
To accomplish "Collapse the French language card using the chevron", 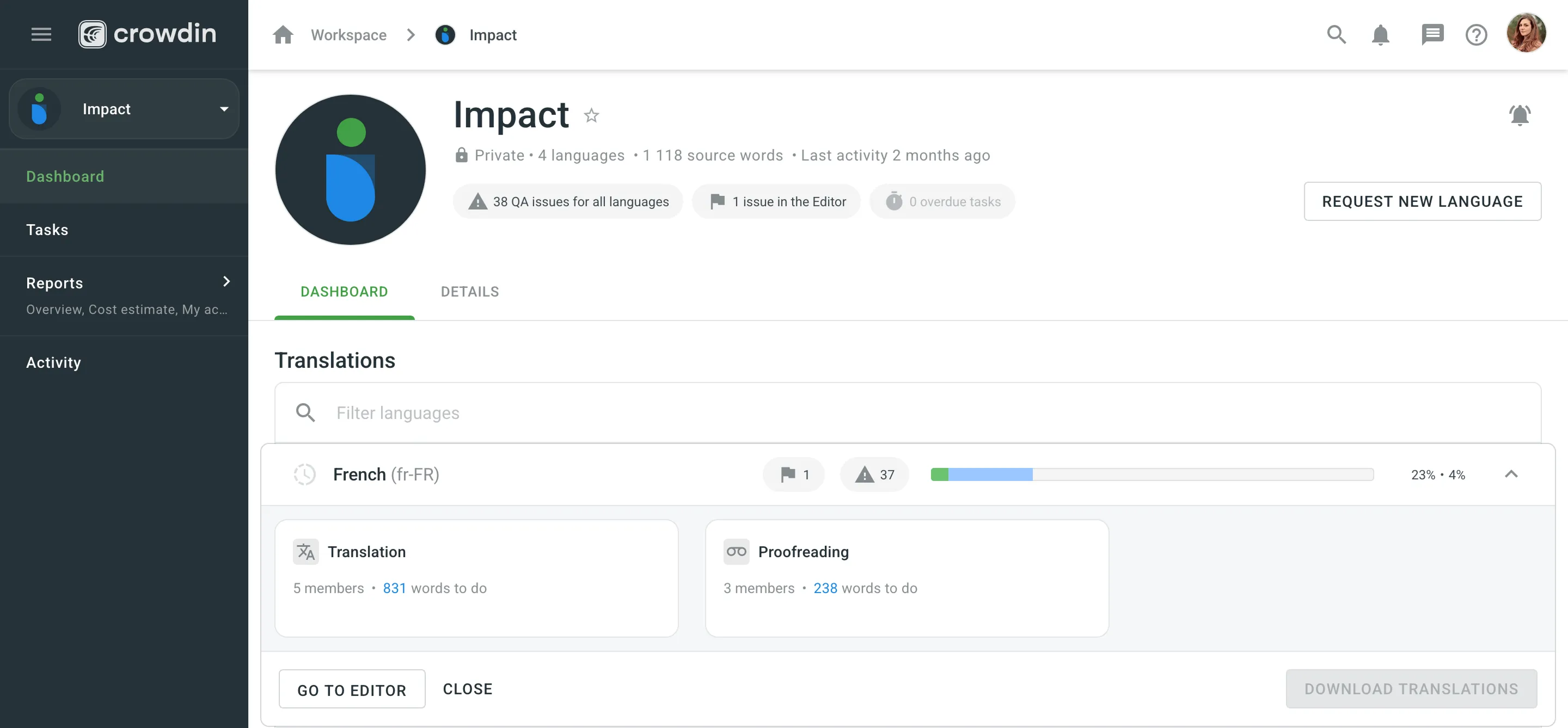I will (1512, 474).
